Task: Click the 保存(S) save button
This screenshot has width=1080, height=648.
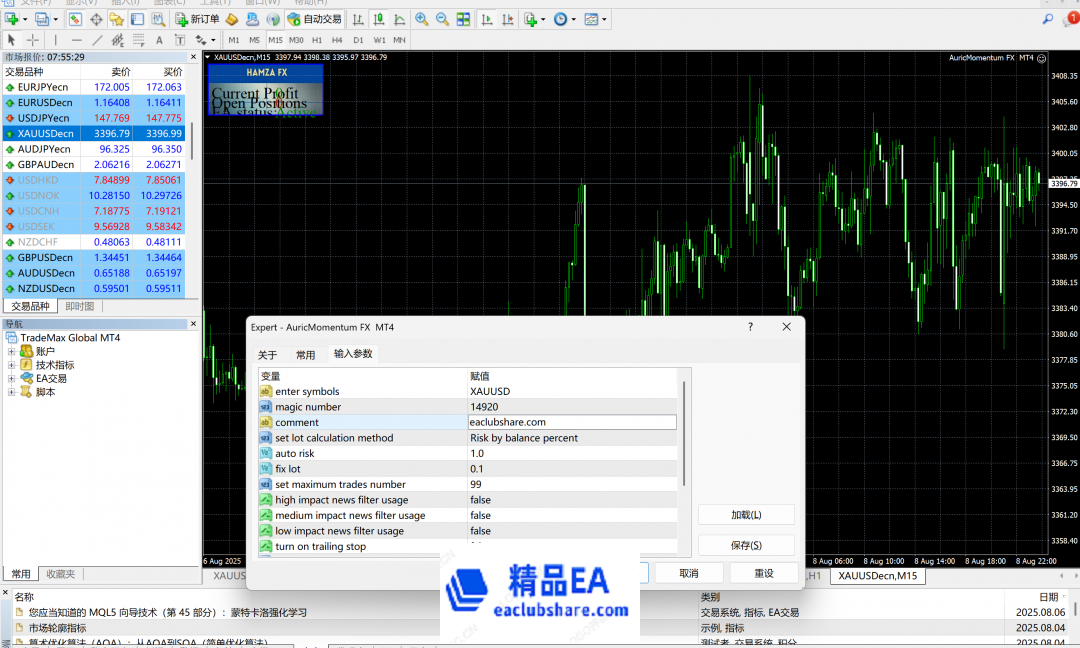Action: click(746, 545)
